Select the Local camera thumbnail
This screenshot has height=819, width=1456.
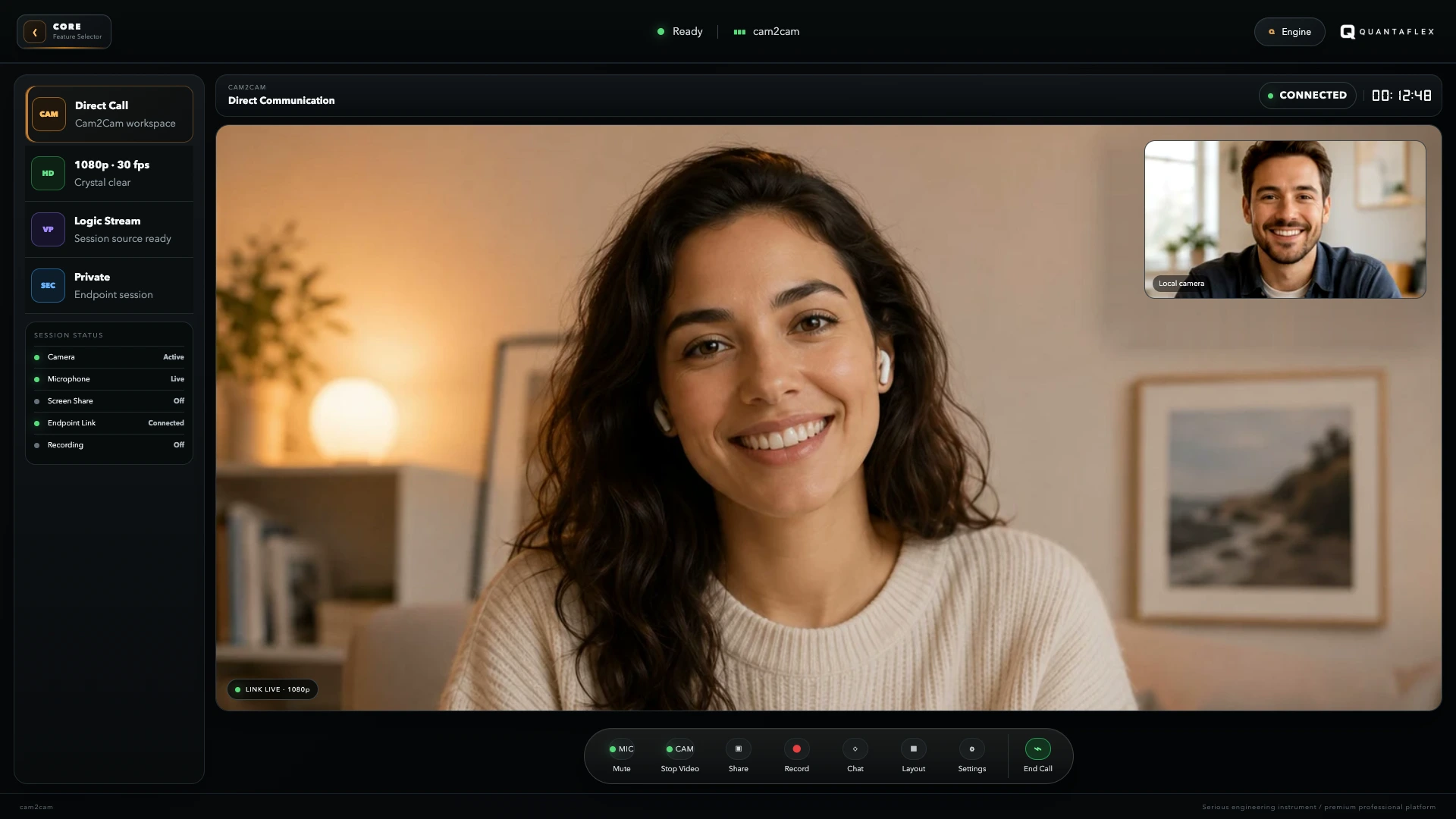pos(1285,219)
